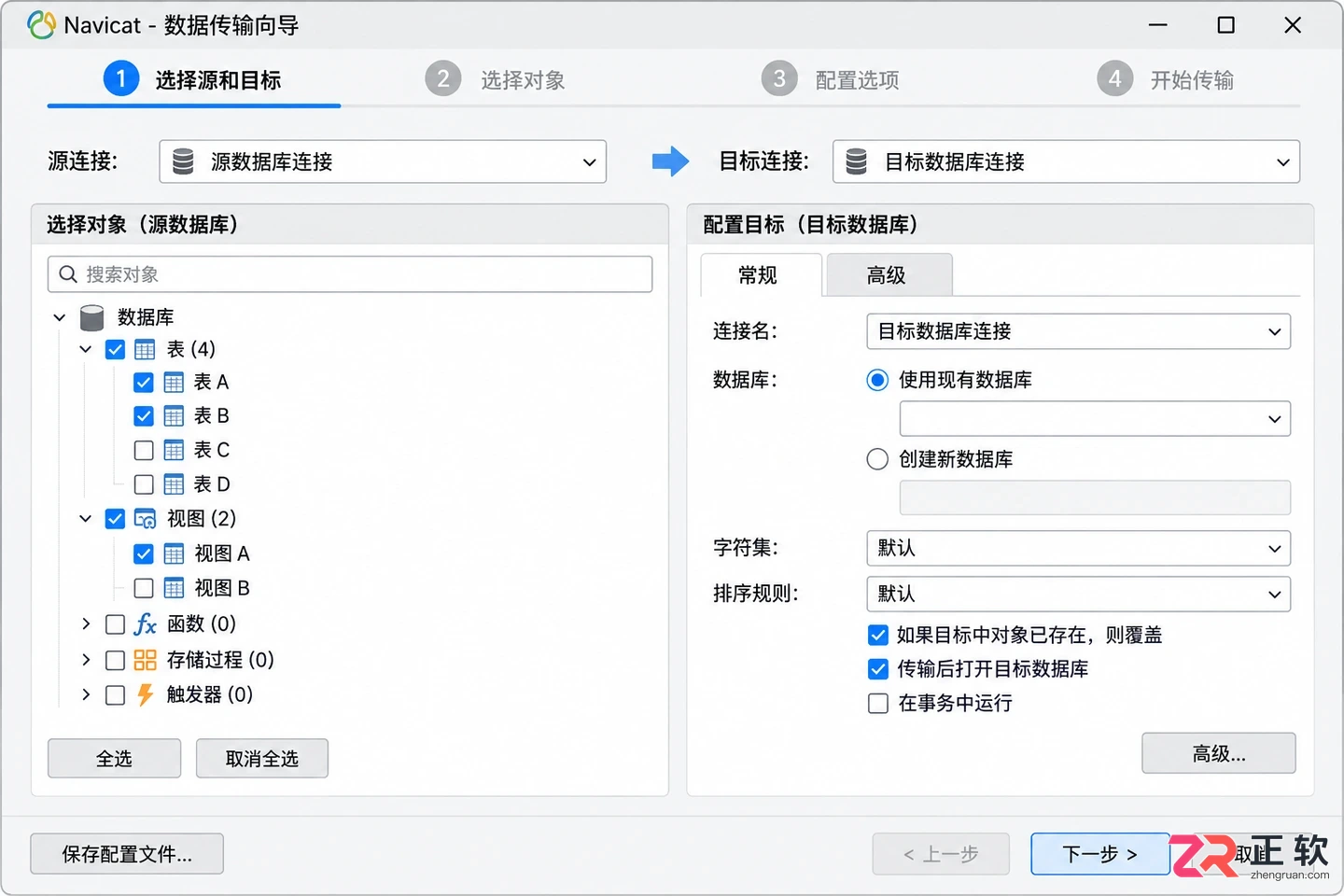Go to step 2 选择对象

(x=495, y=79)
